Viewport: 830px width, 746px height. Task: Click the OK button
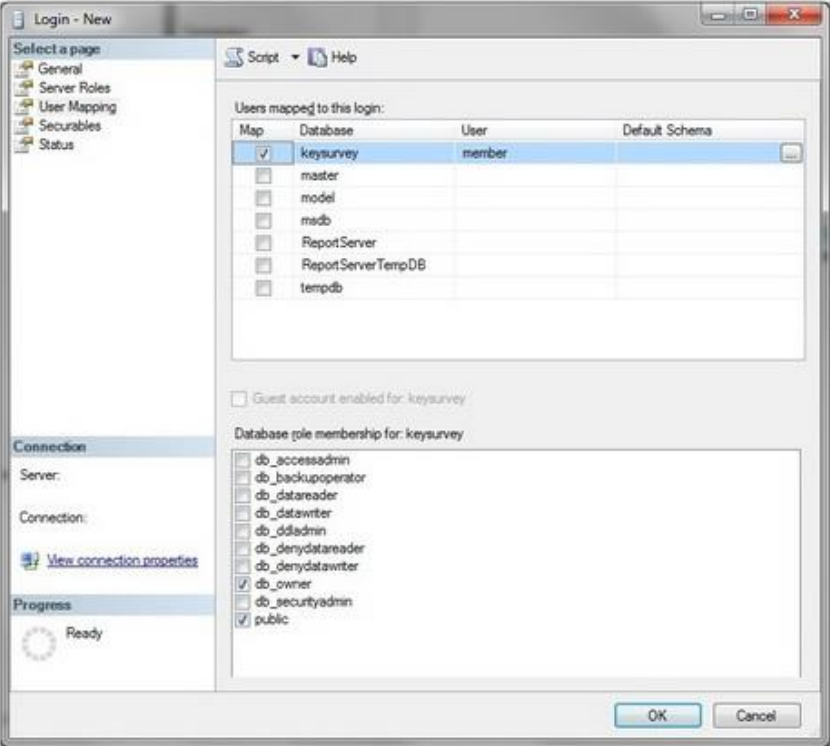point(657,715)
